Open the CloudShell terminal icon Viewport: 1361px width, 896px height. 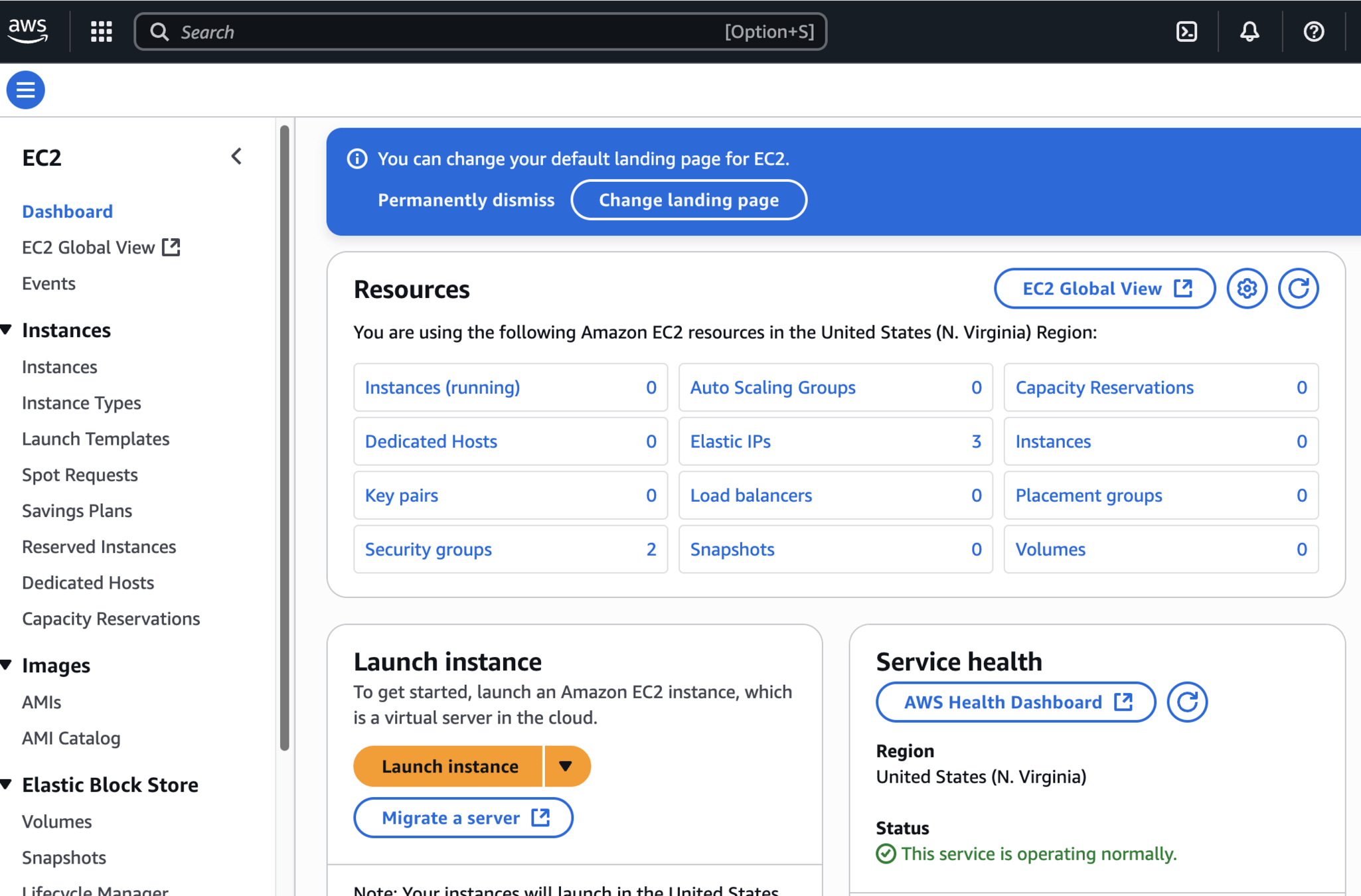pos(1186,31)
